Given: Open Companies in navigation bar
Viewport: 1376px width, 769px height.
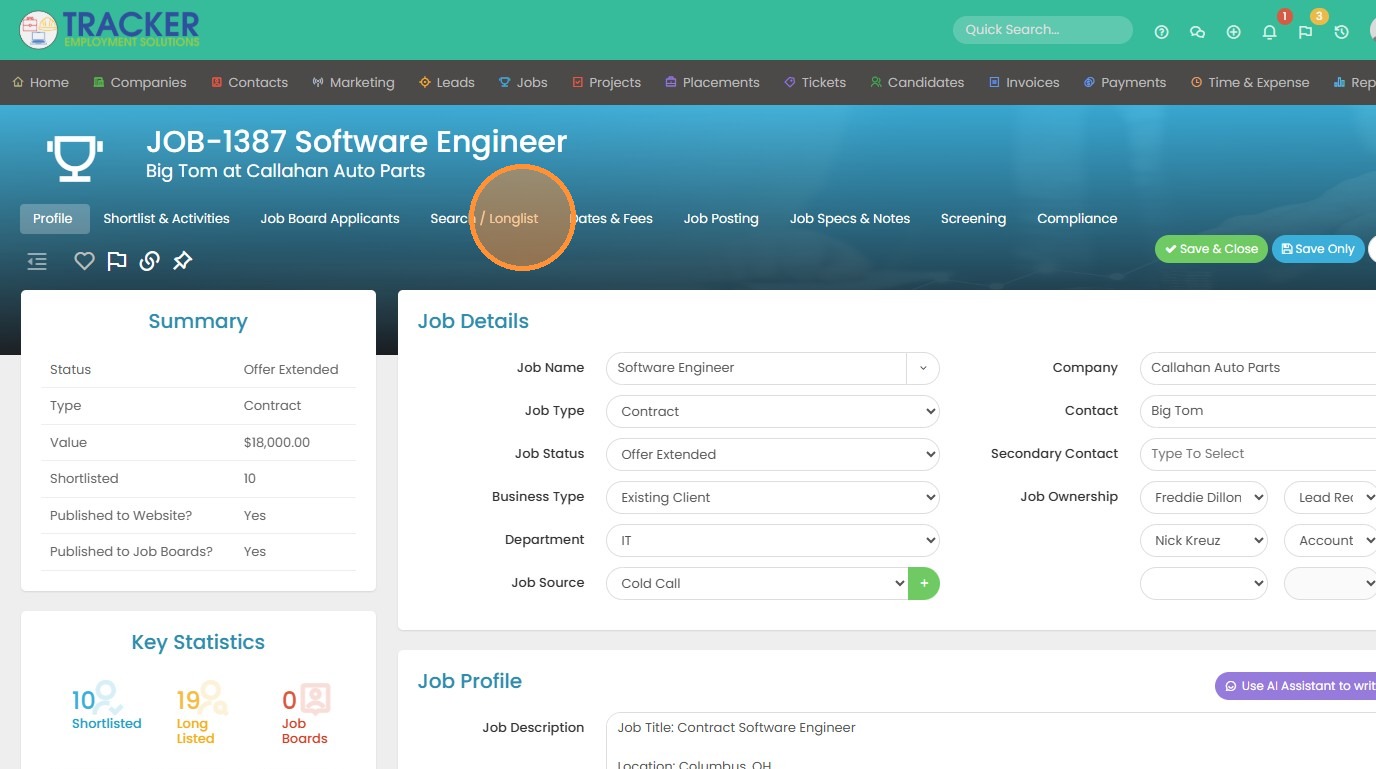Looking at the screenshot, I should [139, 82].
